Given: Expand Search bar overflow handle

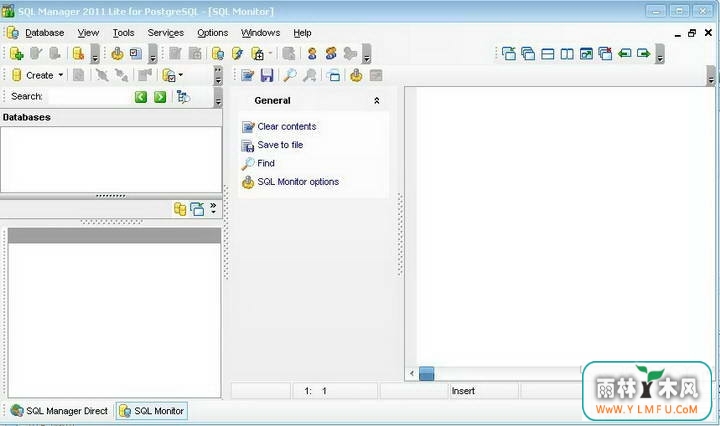Looking at the screenshot, I should point(218,97).
